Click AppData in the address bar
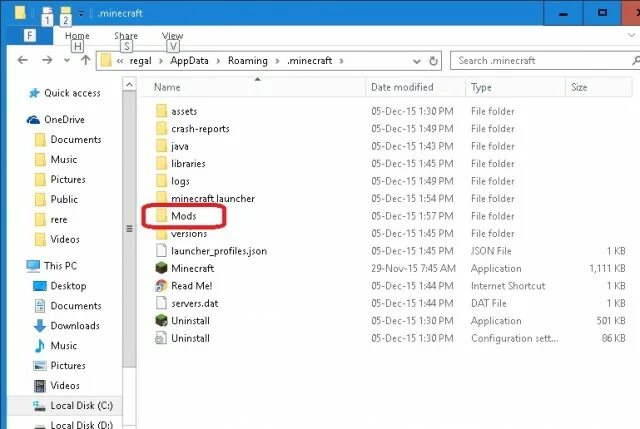The height and width of the screenshot is (429, 640). click(189, 61)
